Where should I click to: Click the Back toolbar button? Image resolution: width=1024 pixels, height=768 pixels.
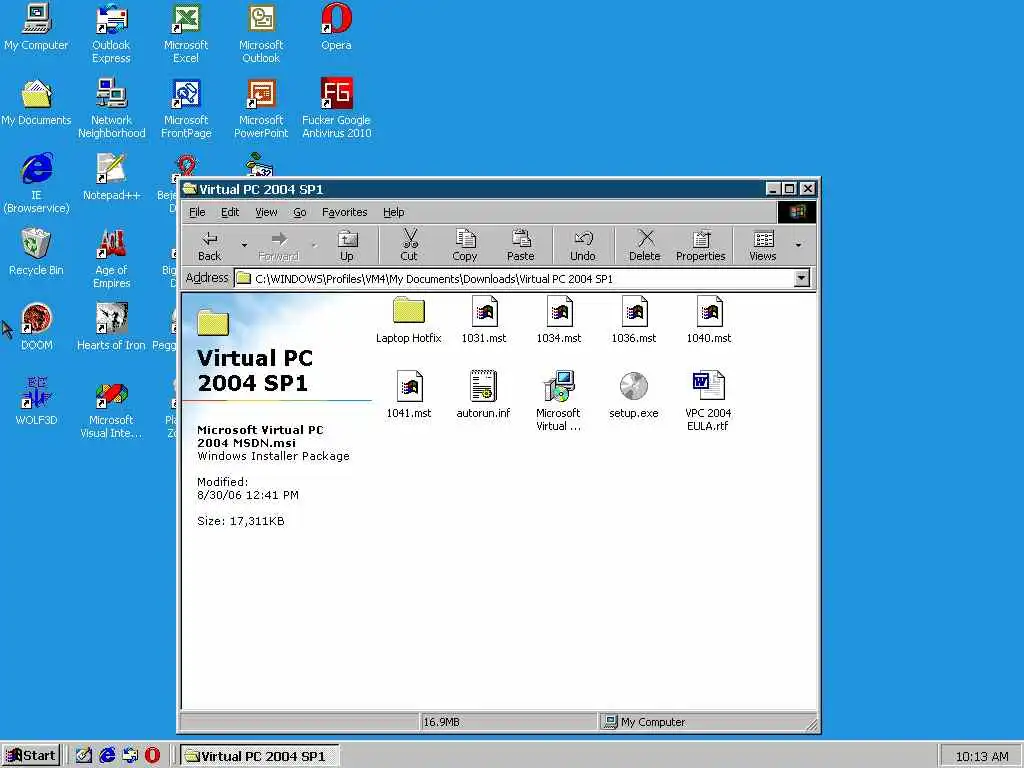coord(210,246)
